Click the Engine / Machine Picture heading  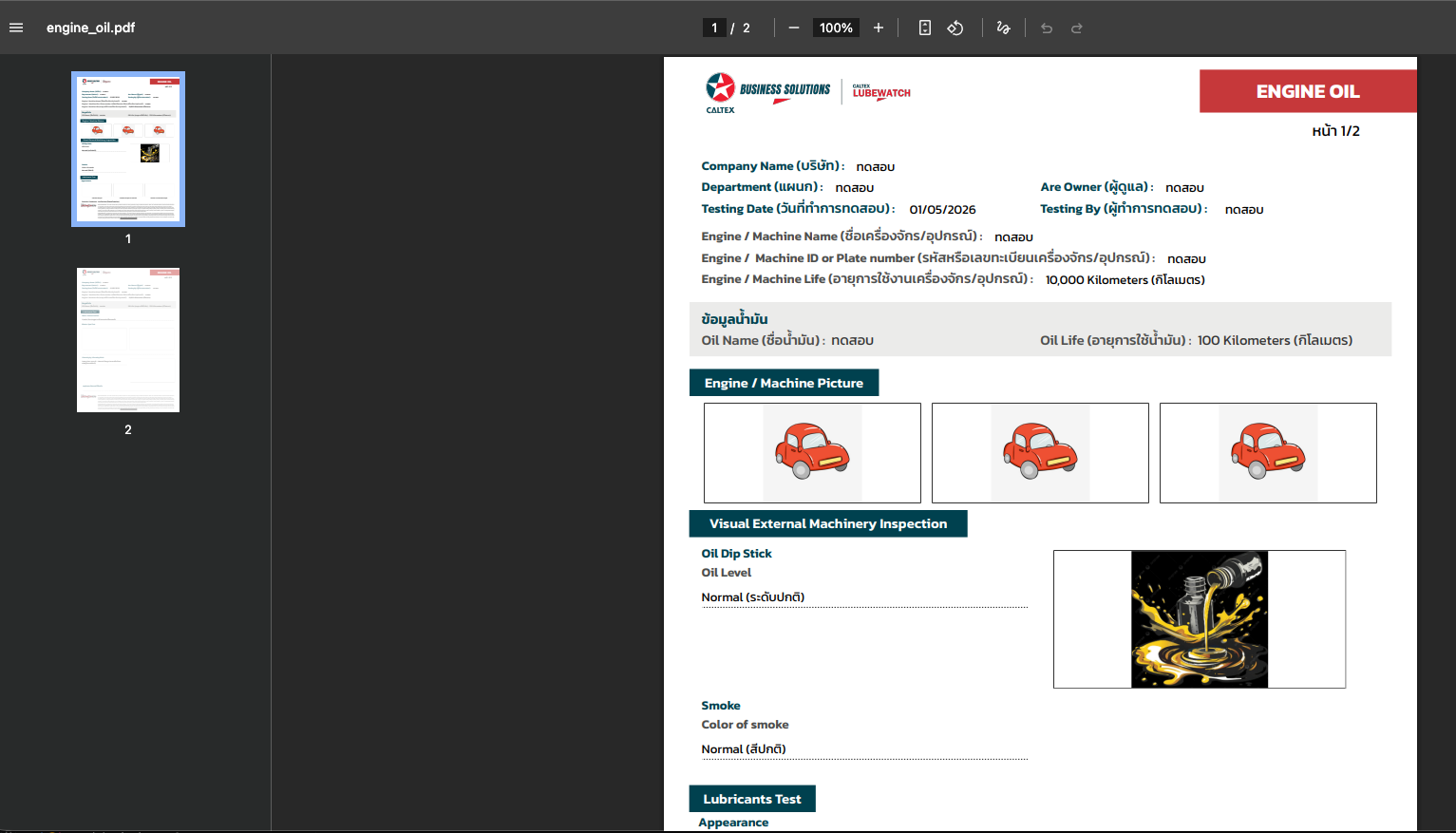[x=784, y=383]
